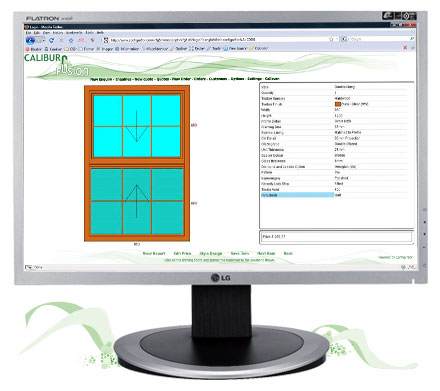Image resolution: width=440 pixels, height=391 pixels.
Task: Click the Style Design link
Action: [211, 254]
